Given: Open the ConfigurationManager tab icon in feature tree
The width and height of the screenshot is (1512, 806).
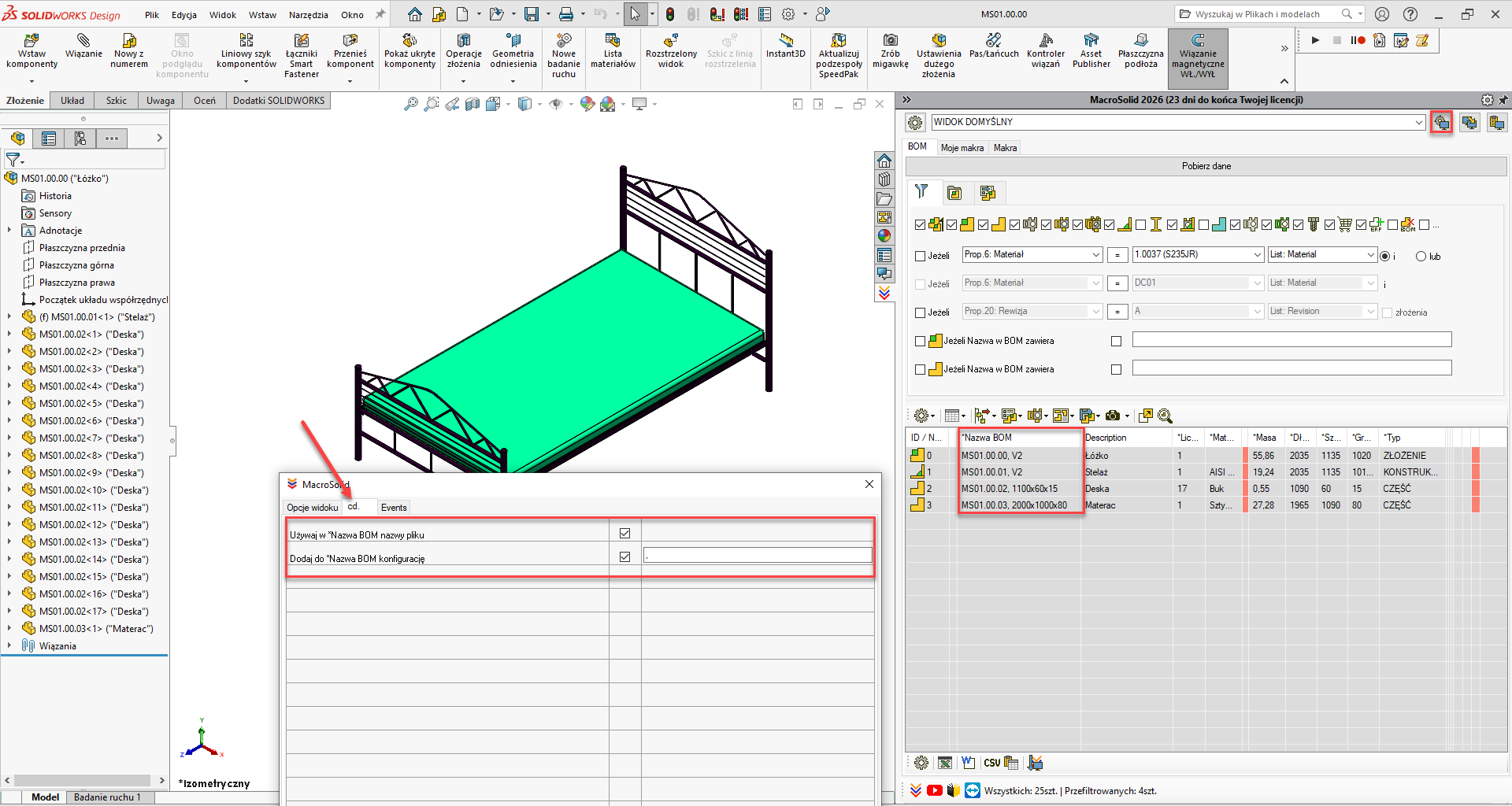Looking at the screenshot, I should pos(80,139).
